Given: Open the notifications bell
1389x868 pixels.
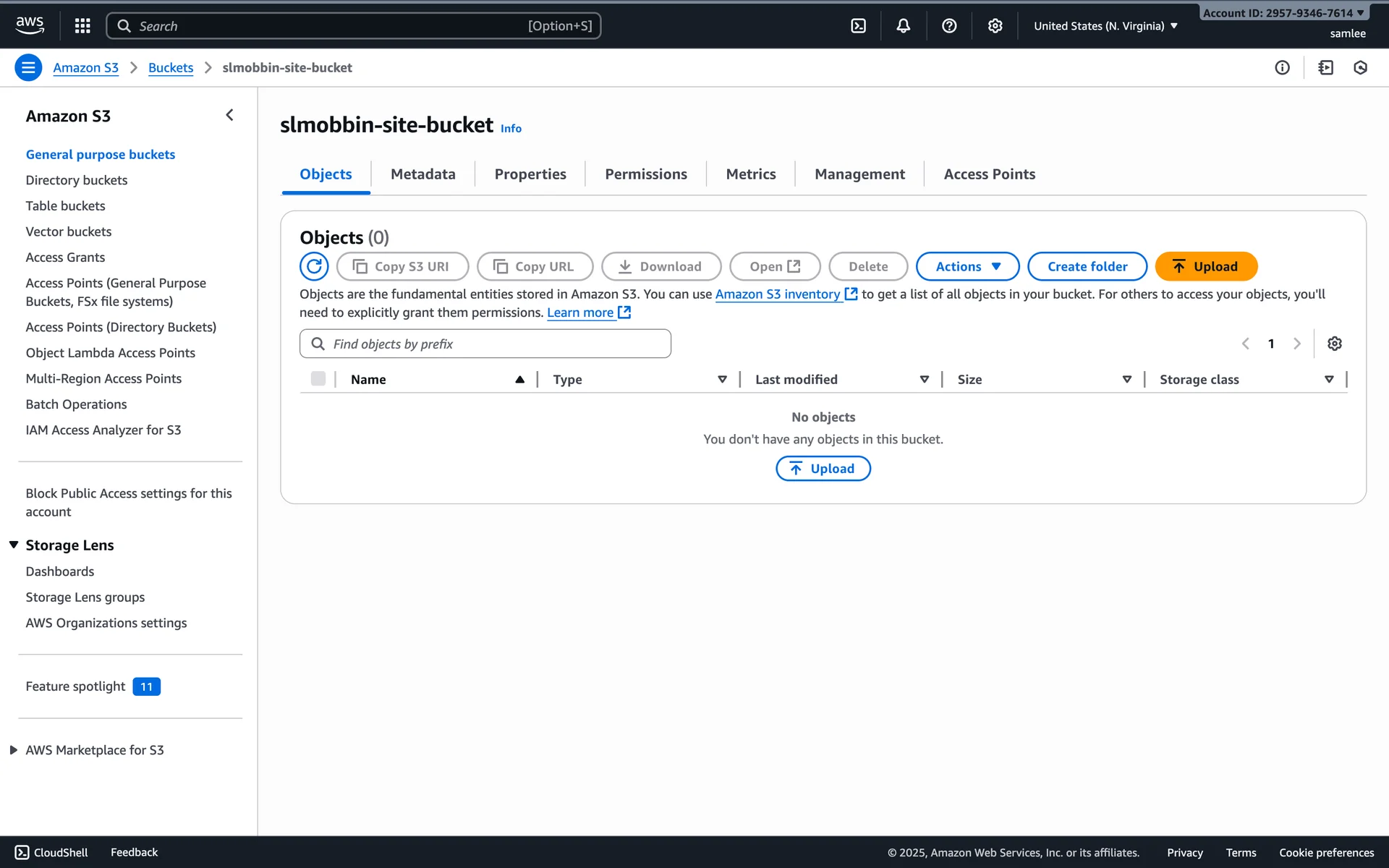Looking at the screenshot, I should (903, 26).
